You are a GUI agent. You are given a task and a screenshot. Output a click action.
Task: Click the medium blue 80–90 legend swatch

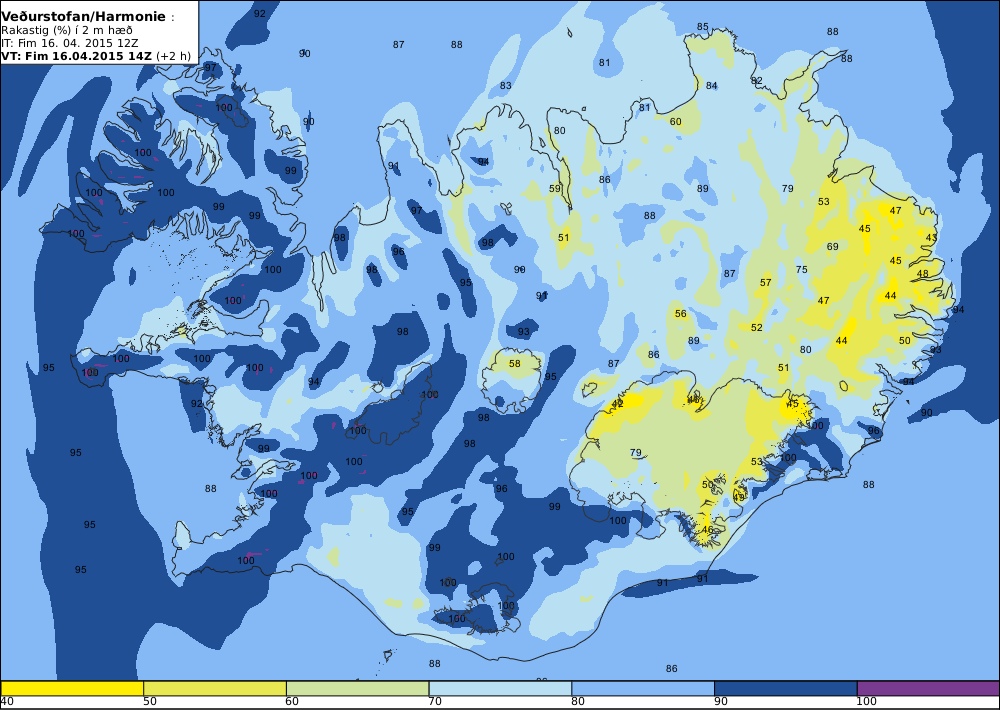tap(643, 688)
